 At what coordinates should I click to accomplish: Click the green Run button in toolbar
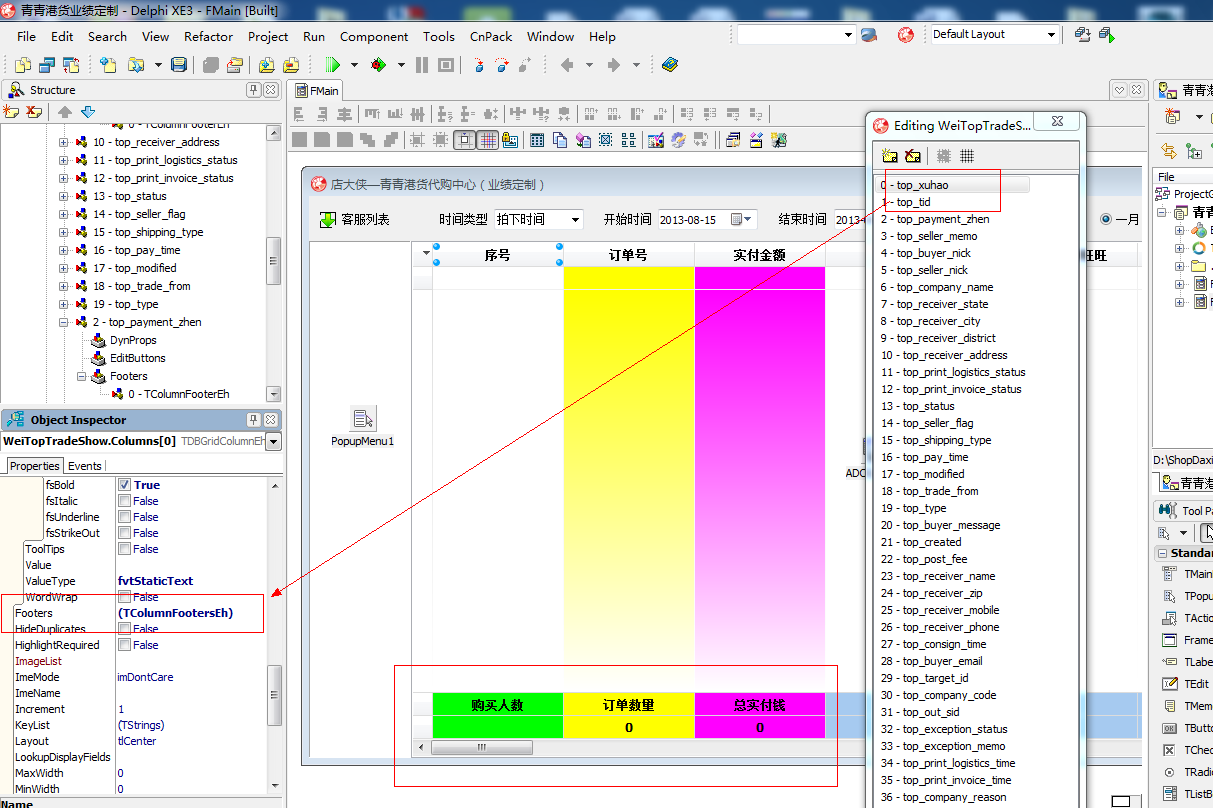333,65
